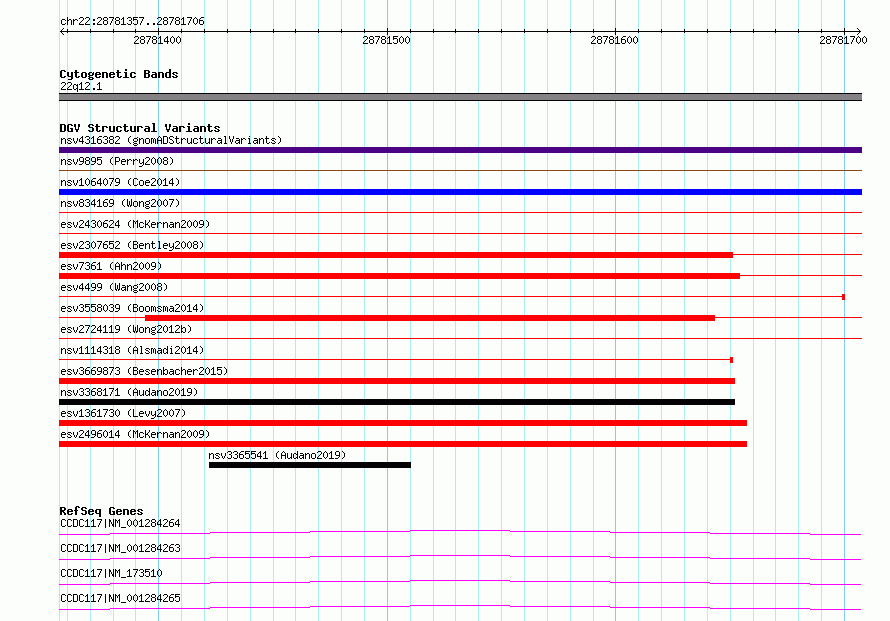
Task: Click ruler position 28781600
Action: [614, 40]
